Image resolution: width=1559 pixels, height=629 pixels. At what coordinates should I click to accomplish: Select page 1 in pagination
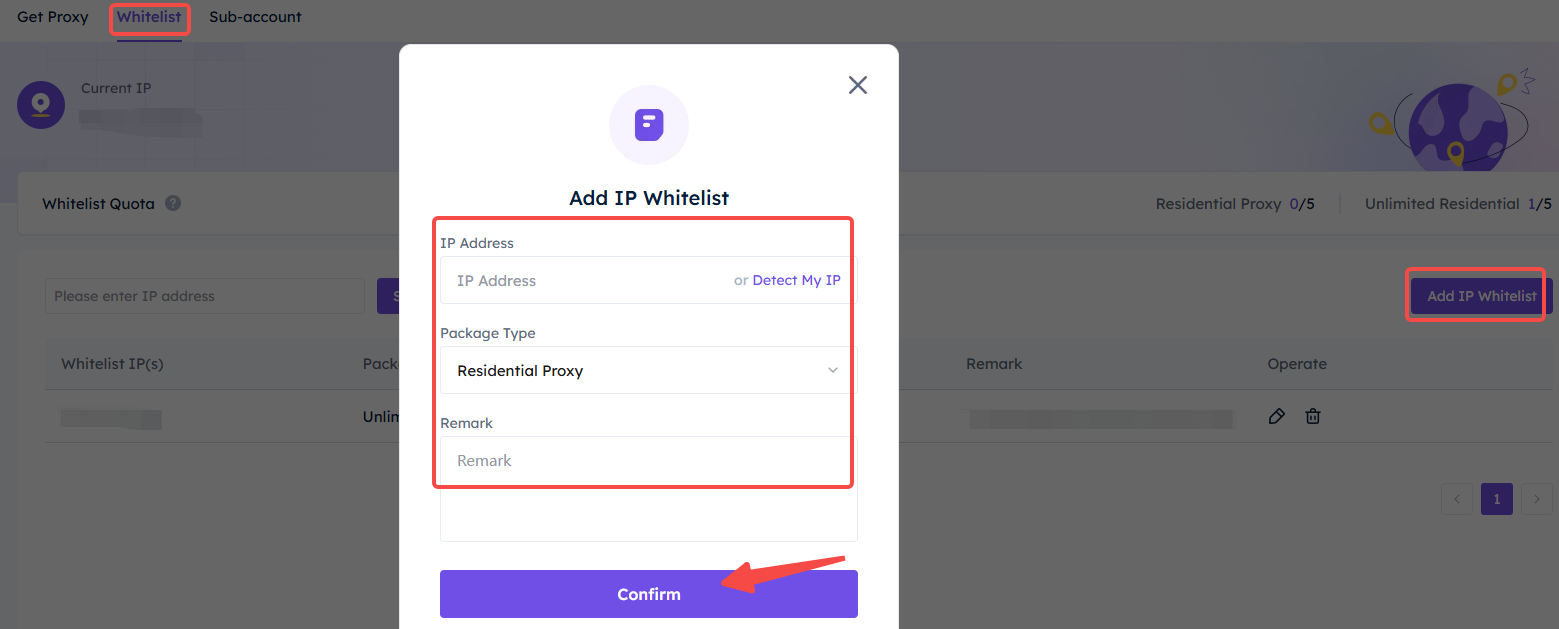1497,498
